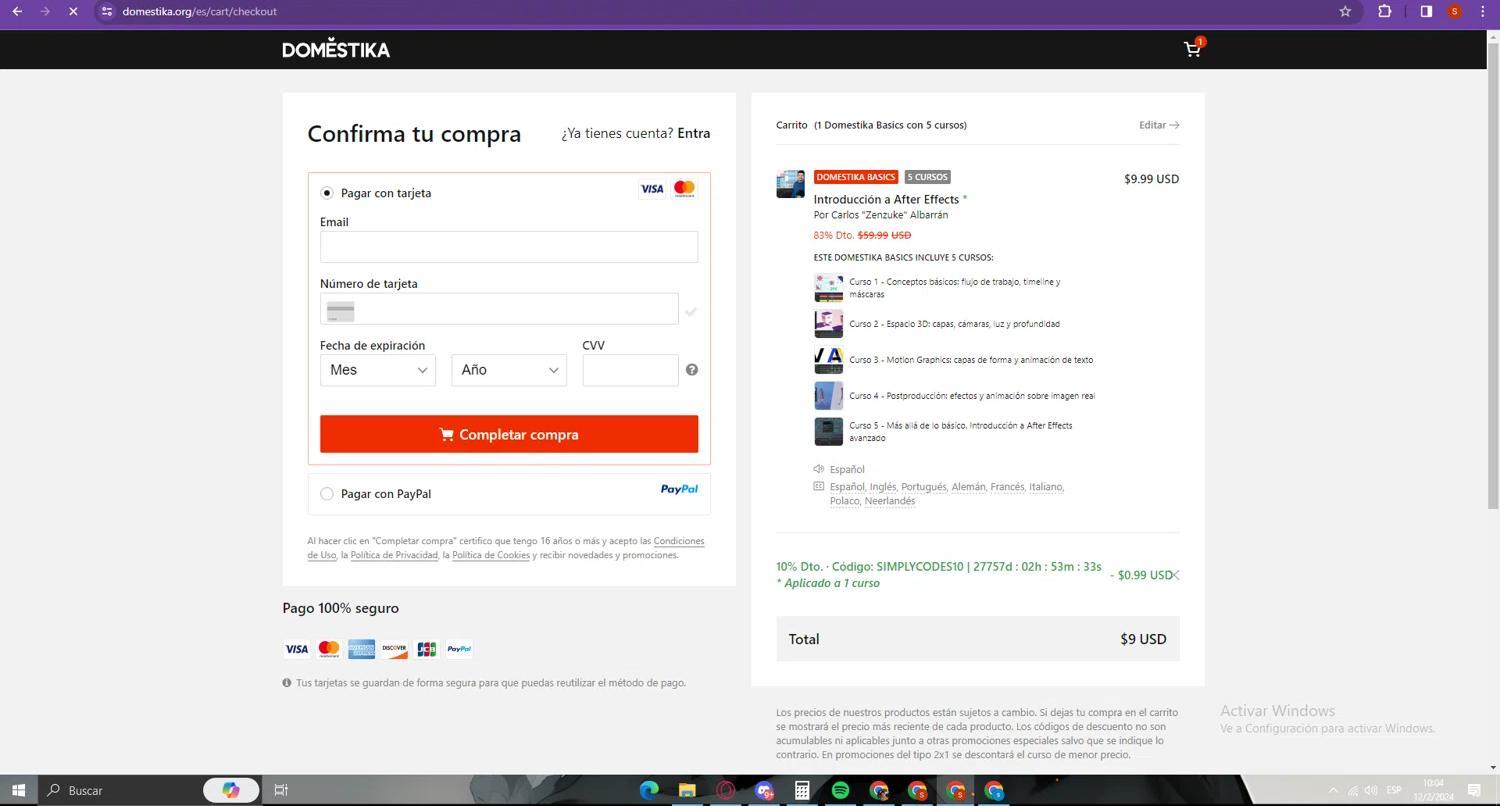The width and height of the screenshot is (1500, 806).
Task: Open Copilot from the taskbar
Action: pos(231,790)
